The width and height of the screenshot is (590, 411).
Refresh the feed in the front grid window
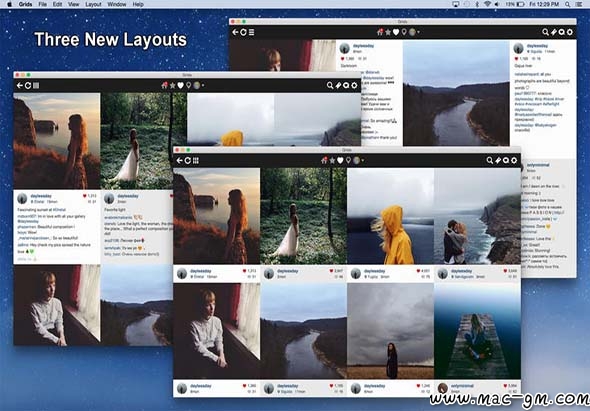188,160
